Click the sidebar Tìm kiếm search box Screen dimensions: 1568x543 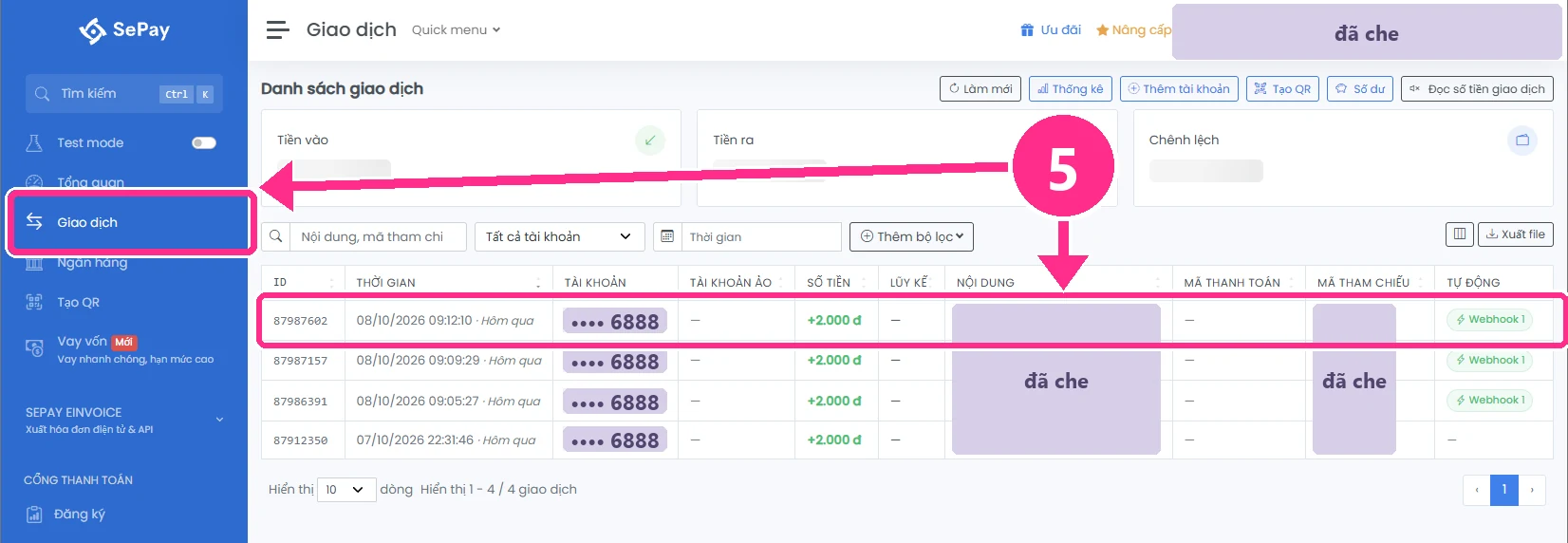[124, 94]
